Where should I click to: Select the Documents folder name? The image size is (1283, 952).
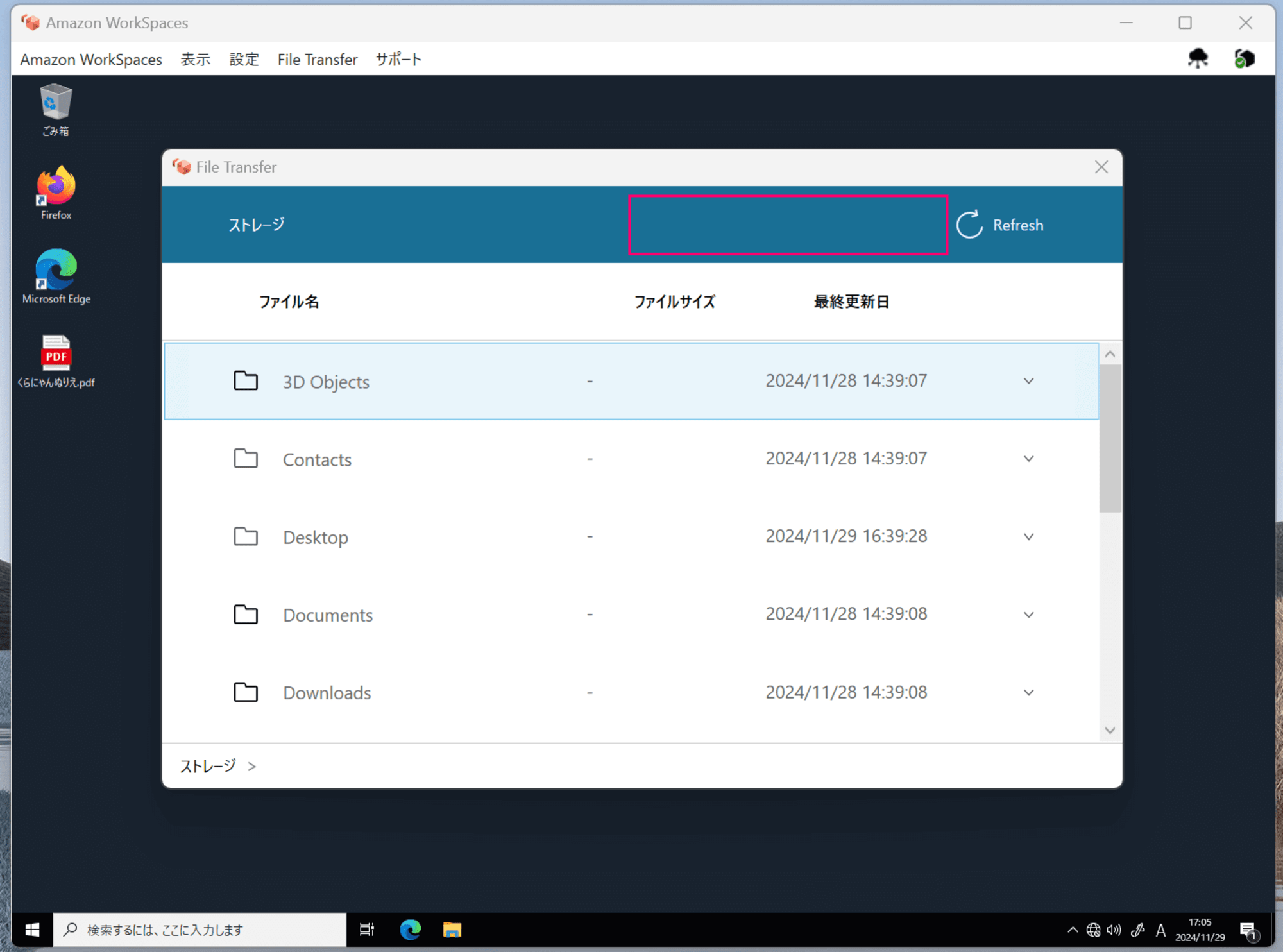[x=328, y=615]
